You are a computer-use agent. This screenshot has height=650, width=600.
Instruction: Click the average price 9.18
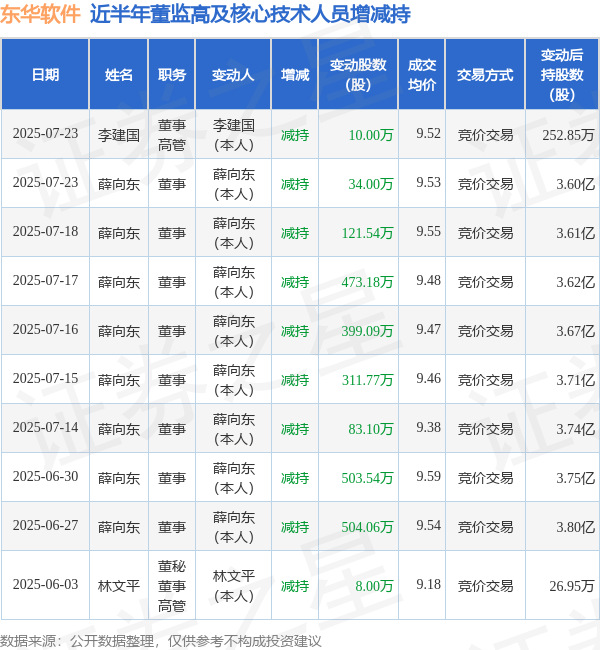428,584
